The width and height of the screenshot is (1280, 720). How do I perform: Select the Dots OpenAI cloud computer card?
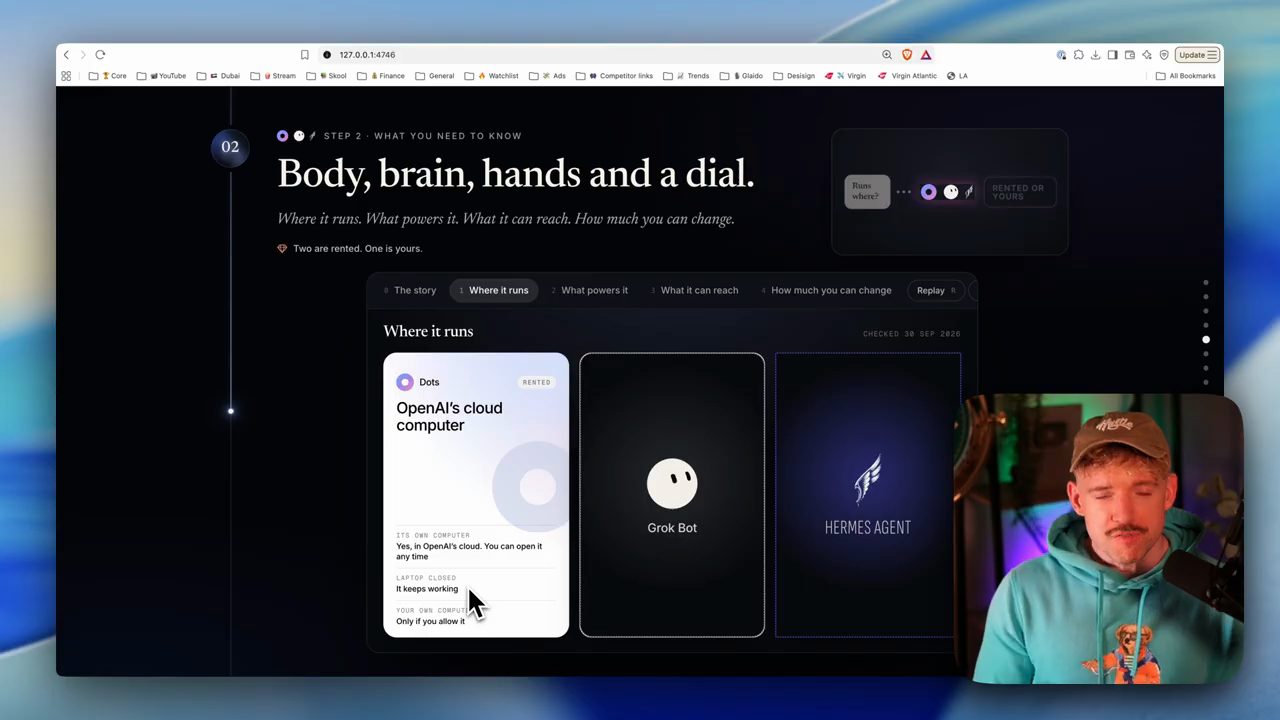pos(476,495)
